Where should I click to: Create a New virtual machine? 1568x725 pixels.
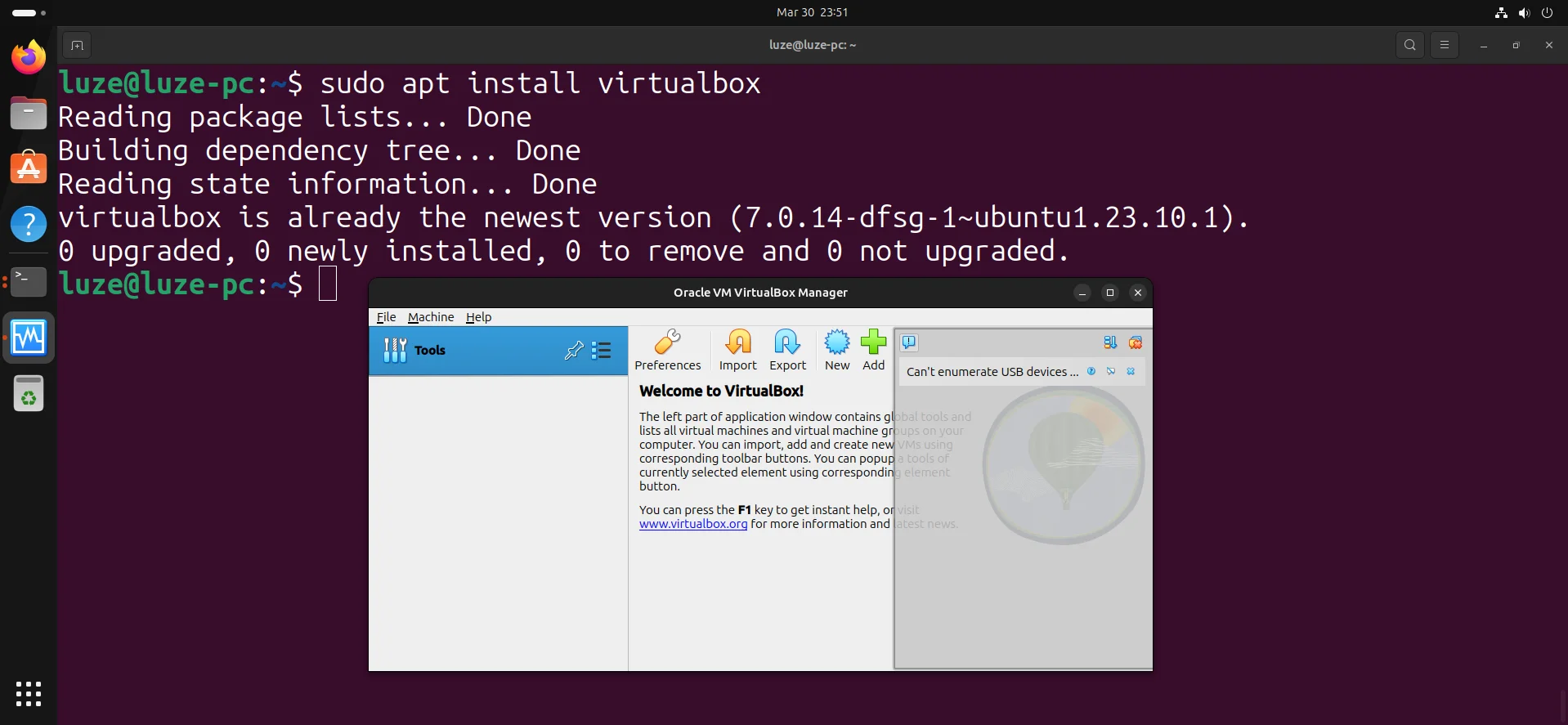tap(836, 350)
